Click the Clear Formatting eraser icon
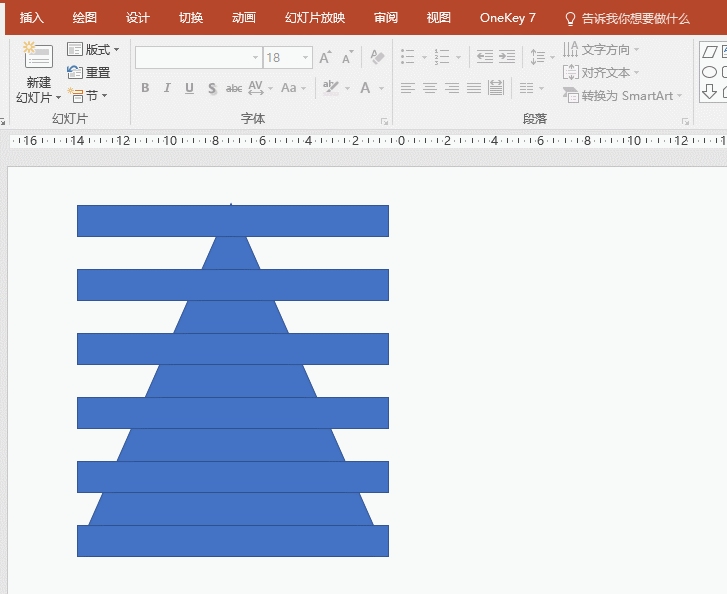Screen dimensions: 727x594 tap(377, 58)
